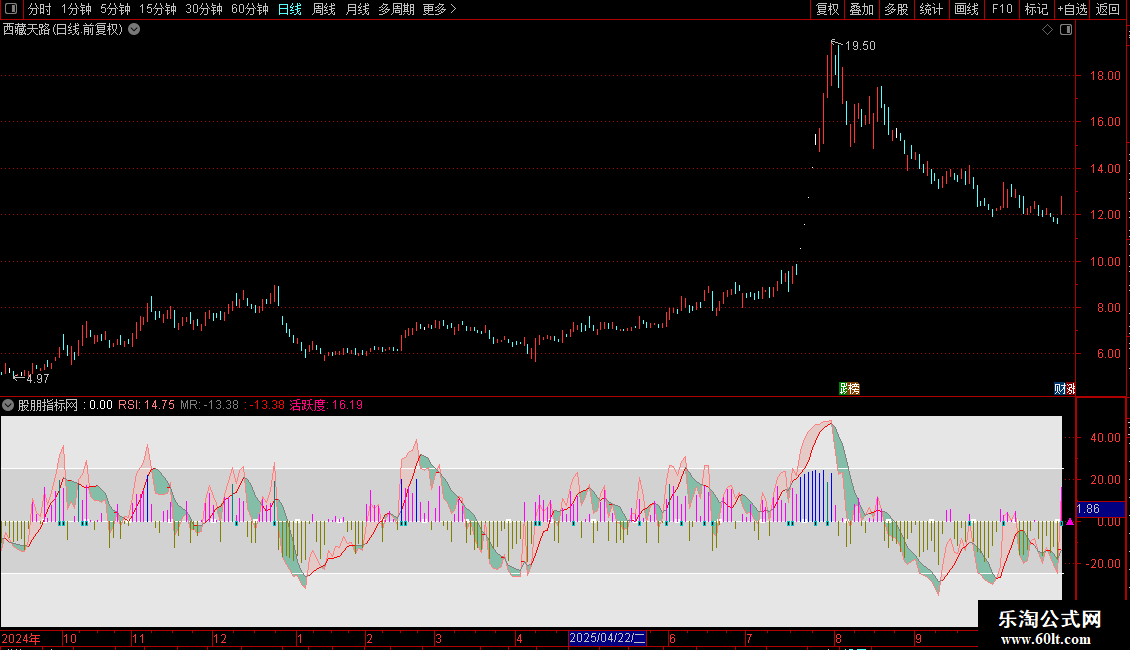Screen dimensions: 1130x650
Task: Click the 叠加 overlay button
Action: tap(861, 9)
